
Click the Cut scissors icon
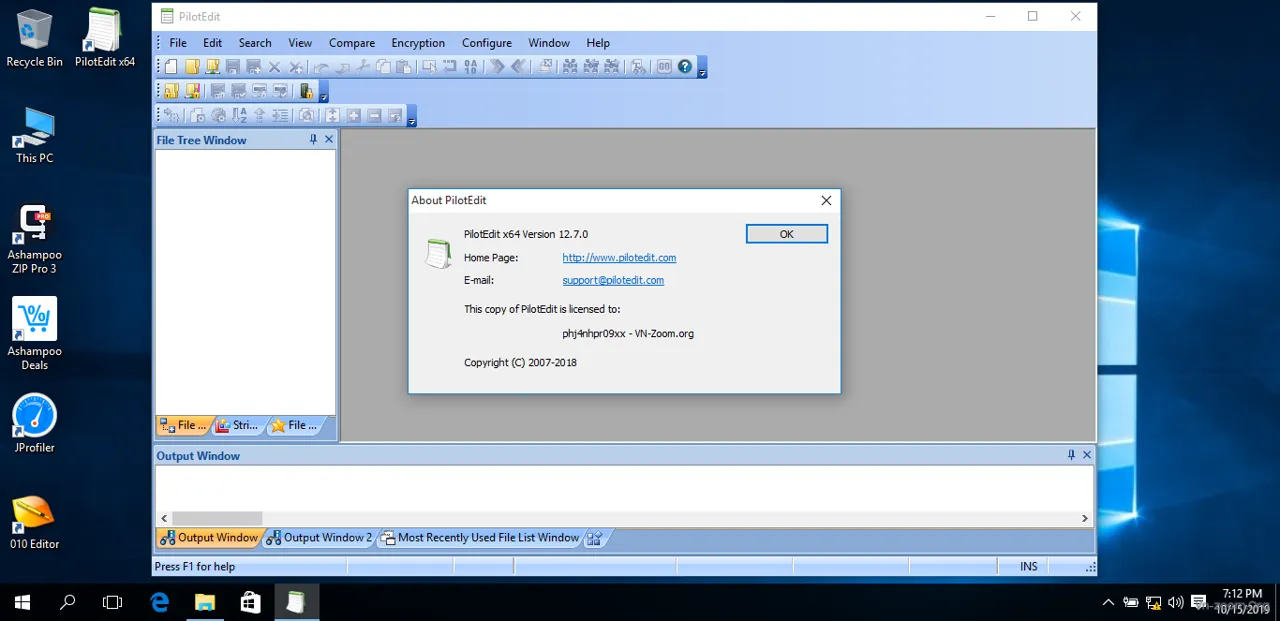[363, 67]
